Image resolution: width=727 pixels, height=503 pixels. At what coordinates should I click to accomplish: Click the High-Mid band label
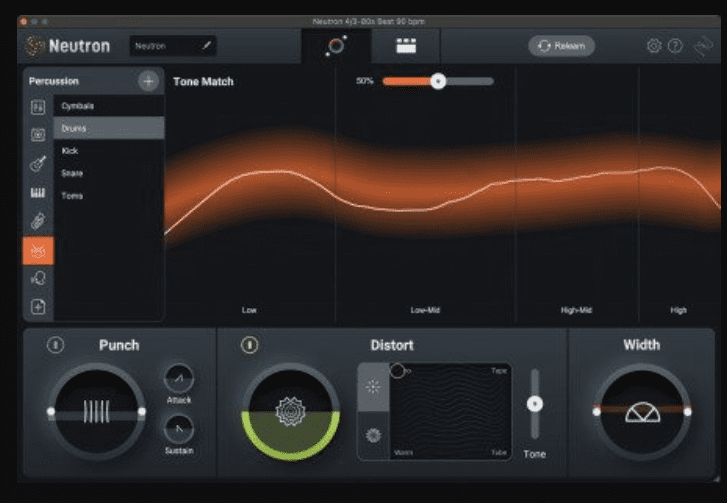point(576,310)
